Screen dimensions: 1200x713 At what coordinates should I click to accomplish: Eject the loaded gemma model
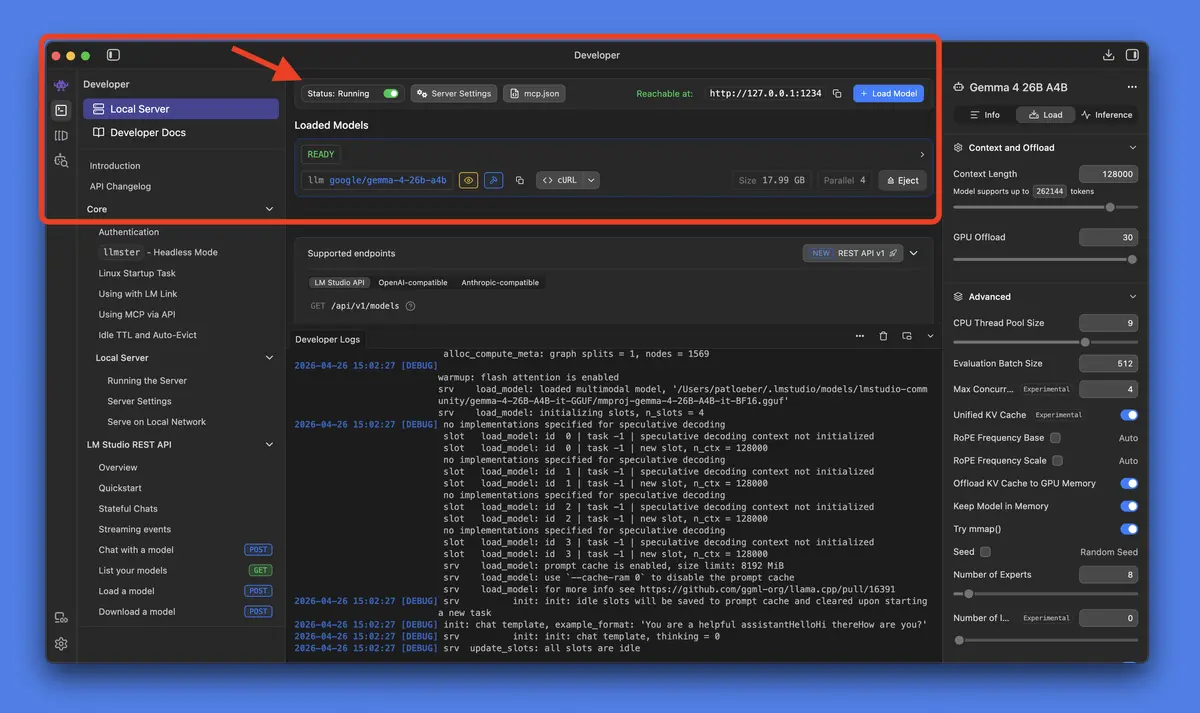tap(901, 180)
